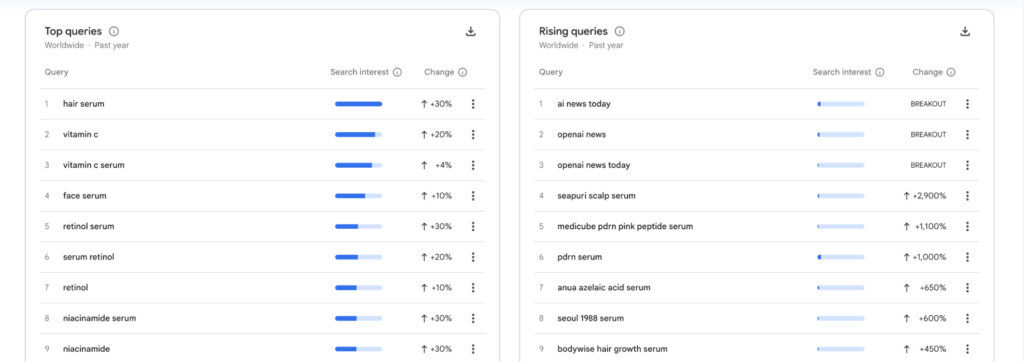This screenshot has width=1024, height=362.
Task: Open info icon beside Top queries title
Action: point(114,31)
